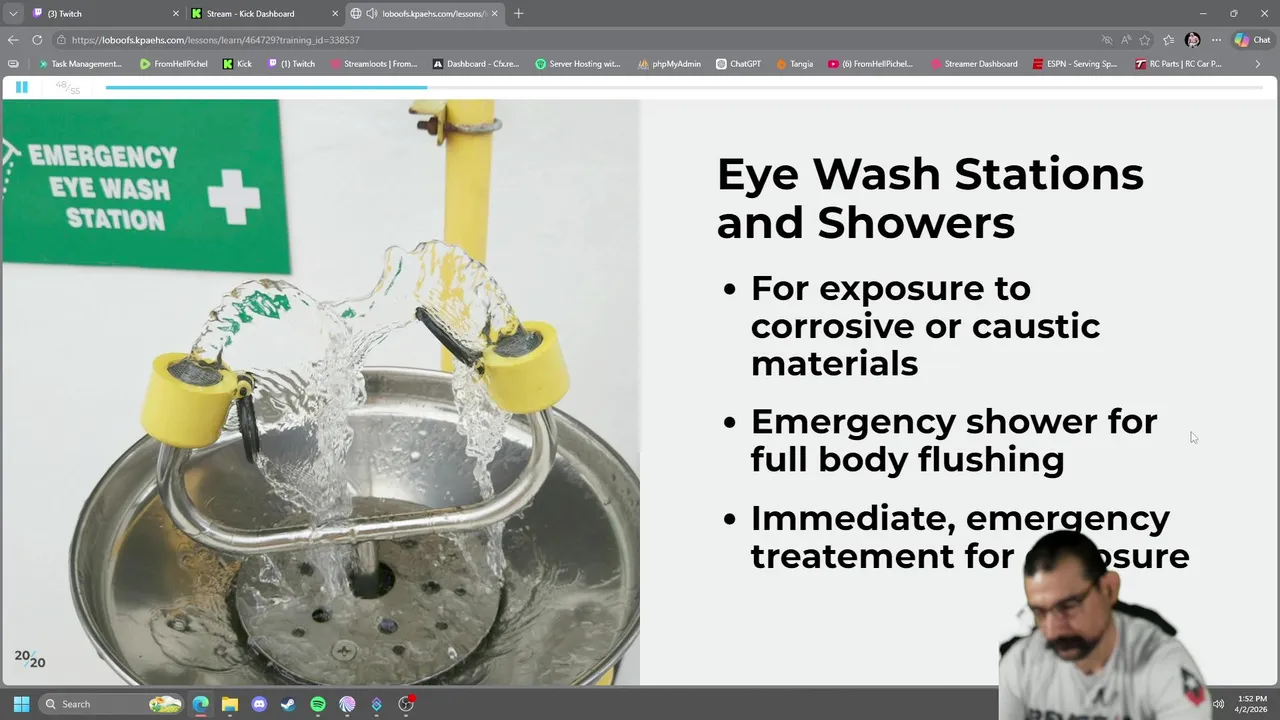Open the (1) Twitch bookmark

point(291,64)
